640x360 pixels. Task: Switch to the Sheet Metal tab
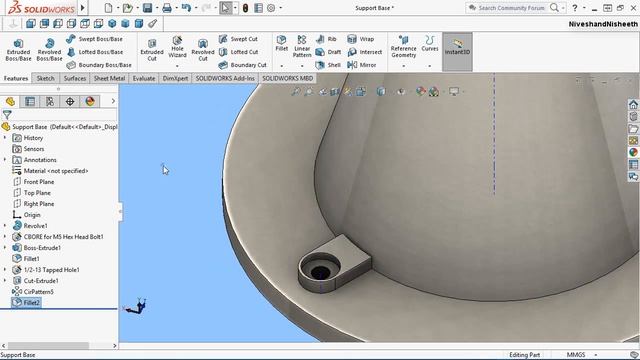(109, 78)
